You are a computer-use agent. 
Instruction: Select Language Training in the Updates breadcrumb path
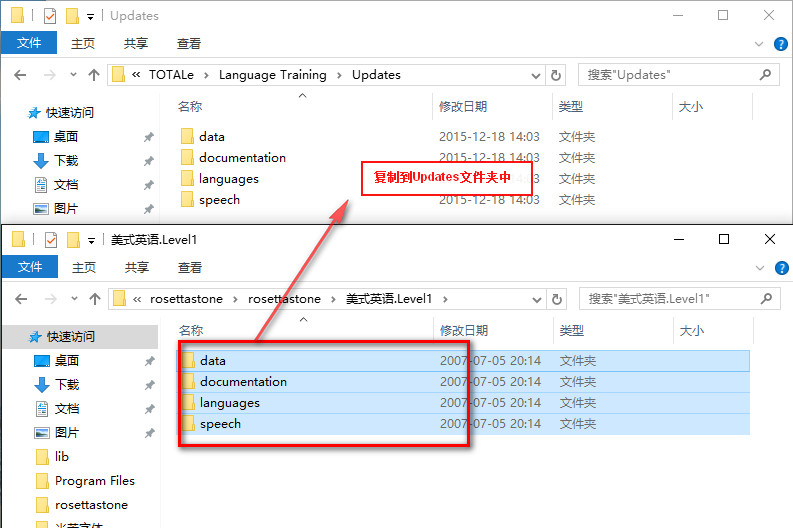pyautogui.click(x=273, y=75)
